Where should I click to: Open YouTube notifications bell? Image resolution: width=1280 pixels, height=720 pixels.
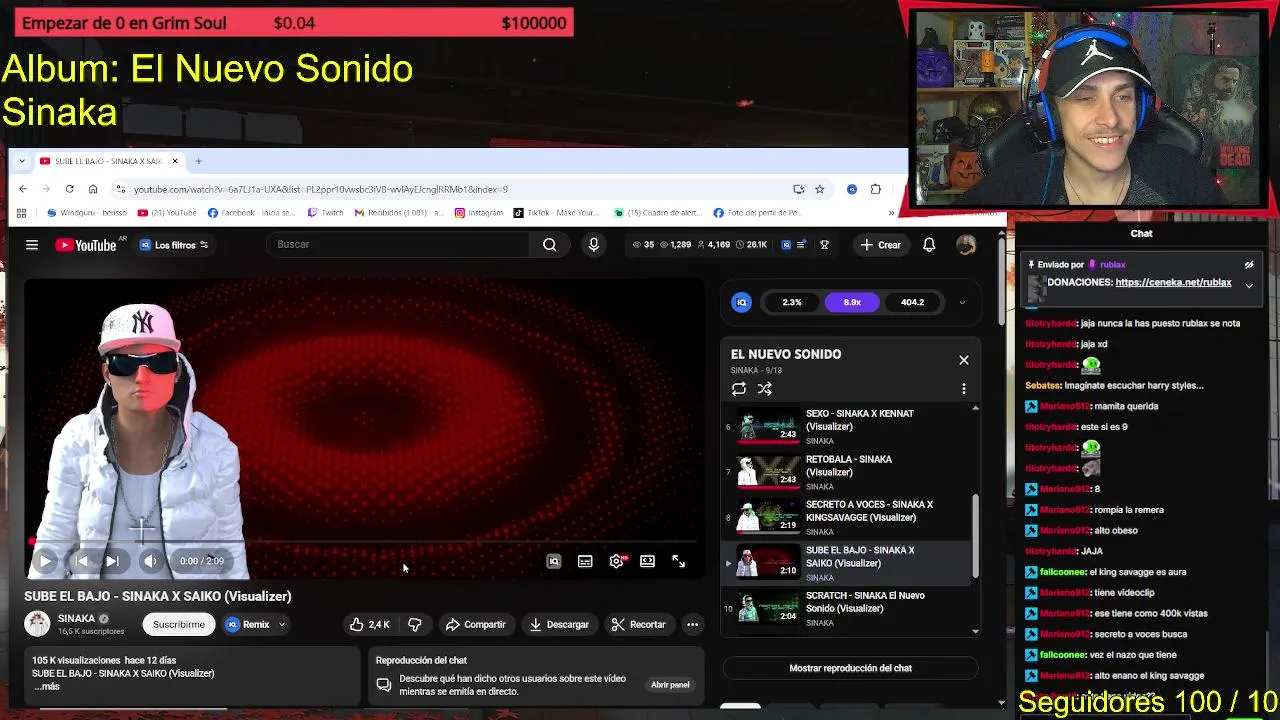pyautogui.click(x=929, y=245)
